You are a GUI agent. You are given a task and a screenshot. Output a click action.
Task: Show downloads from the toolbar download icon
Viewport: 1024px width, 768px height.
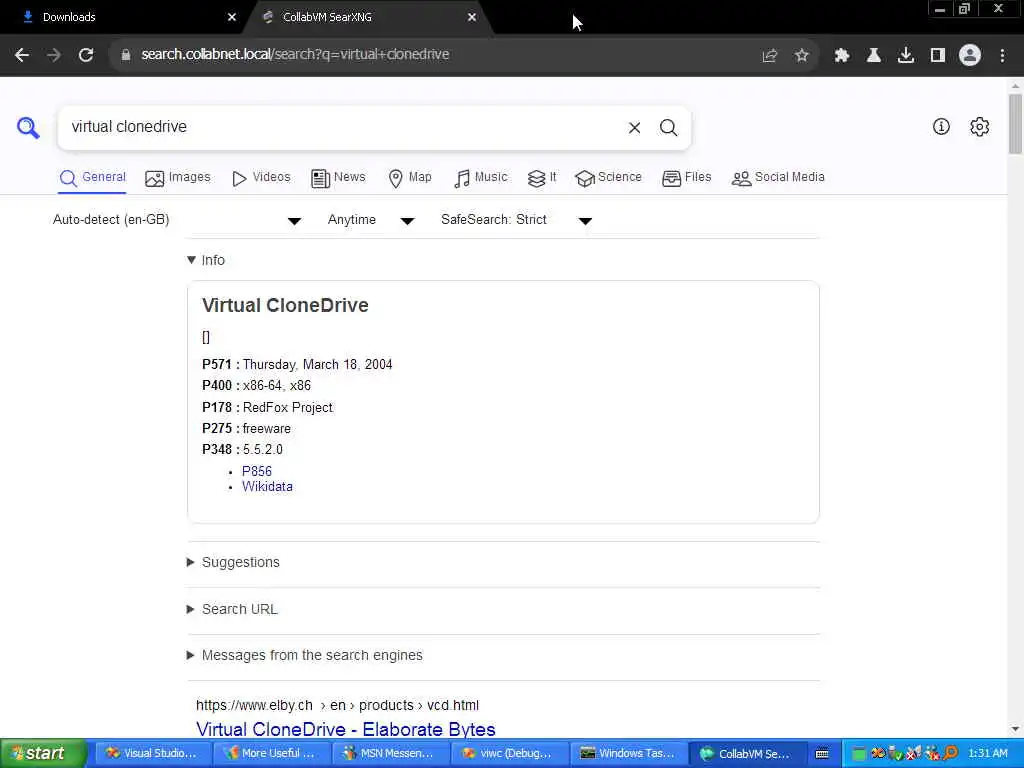(x=906, y=56)
